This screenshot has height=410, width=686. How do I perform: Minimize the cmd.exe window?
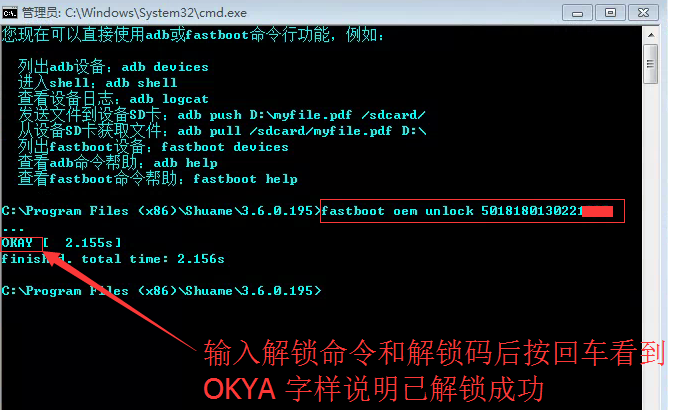(x=577, y=13)
